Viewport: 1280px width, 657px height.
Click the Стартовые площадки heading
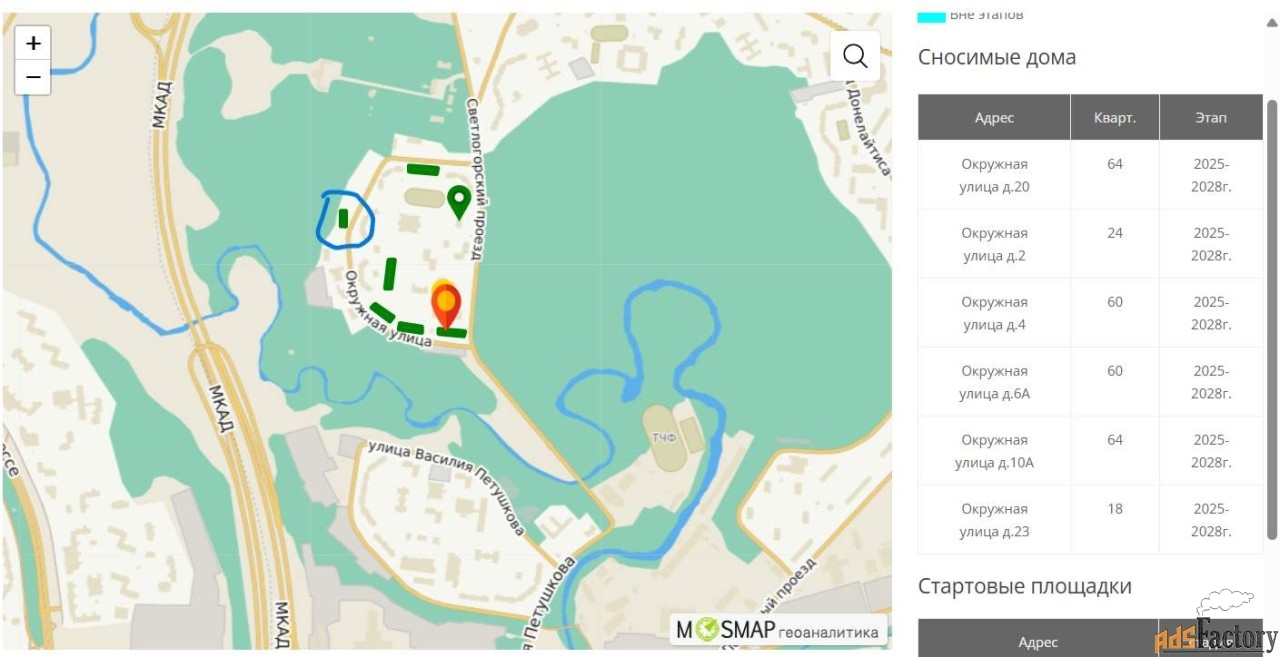pyautogui.click(x=1024, y=586)
